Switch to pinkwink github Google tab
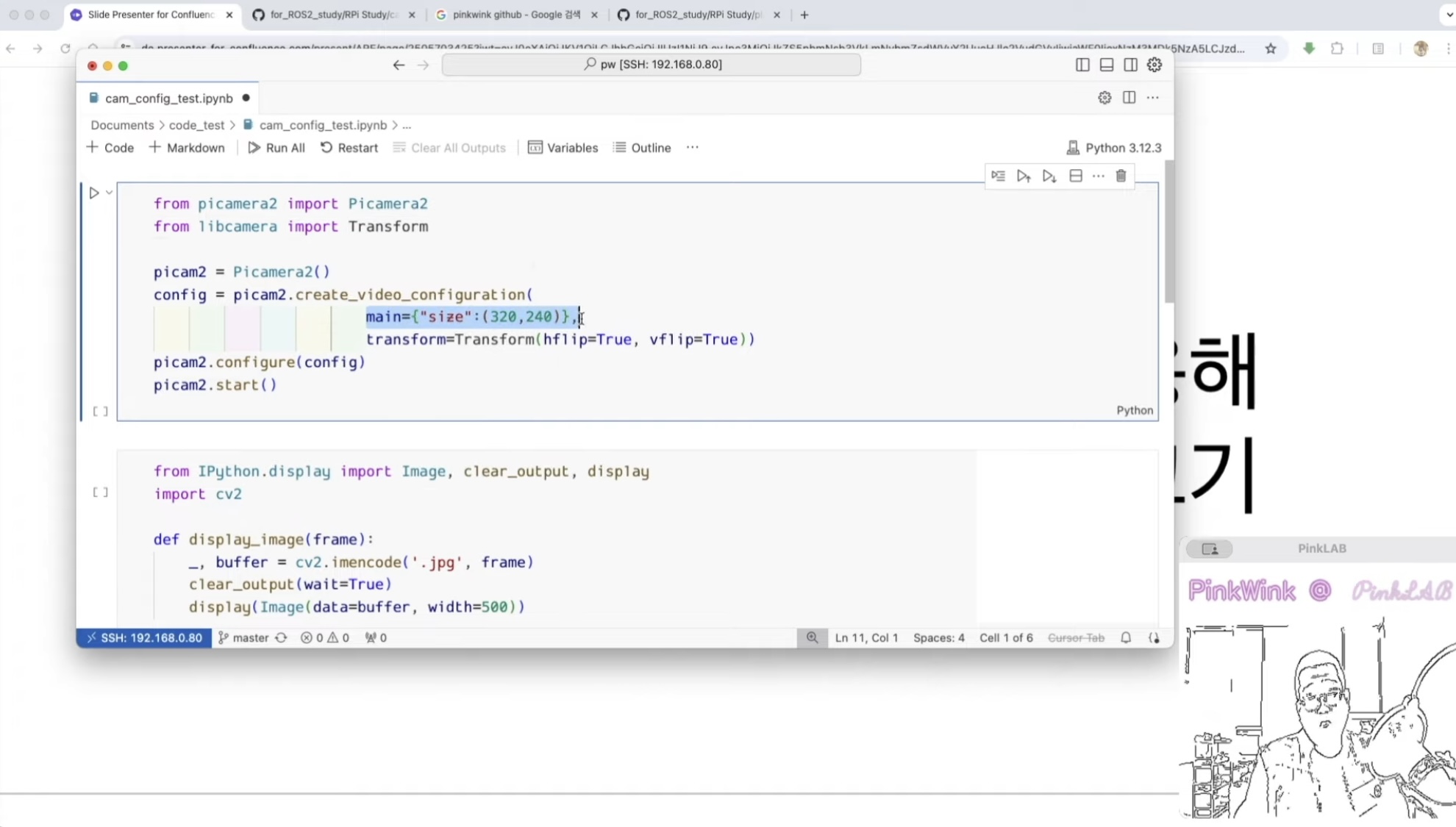This screenshot has width=1456, height=827. coord(515,15)
